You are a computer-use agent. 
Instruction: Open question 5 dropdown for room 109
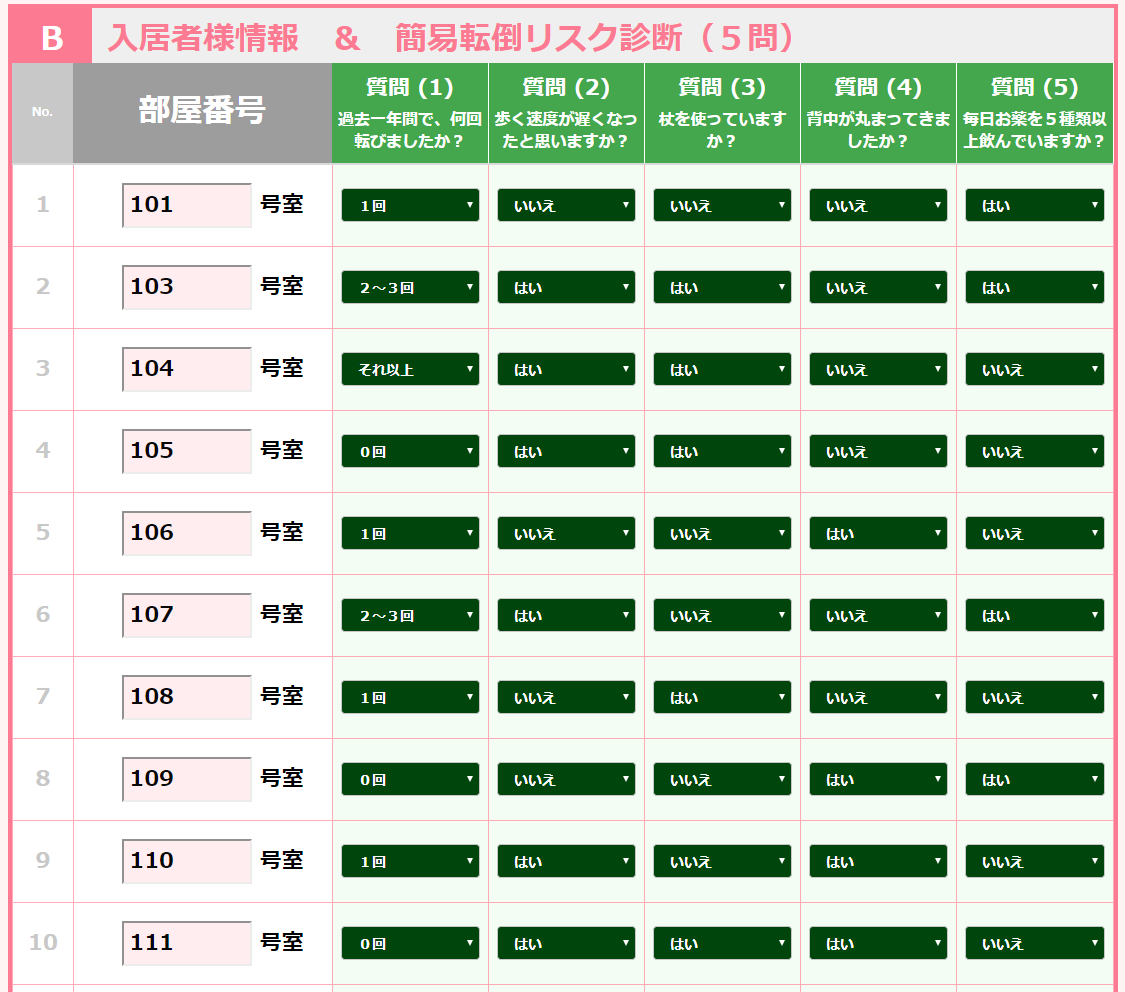(1034, 779)
